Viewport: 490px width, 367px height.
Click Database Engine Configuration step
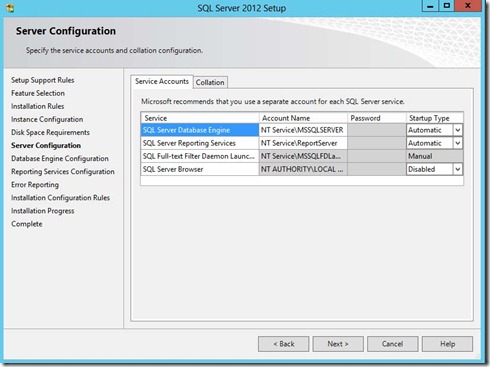pyautogui.click(x=60, y=158)
